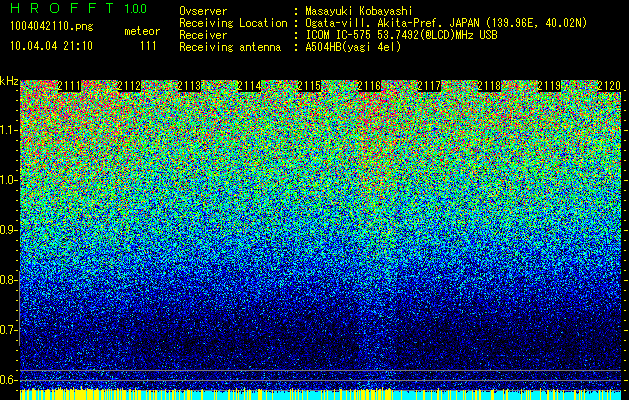
Task: Click the observer name Masayuki Kobayashi
Action: [359, 11]
